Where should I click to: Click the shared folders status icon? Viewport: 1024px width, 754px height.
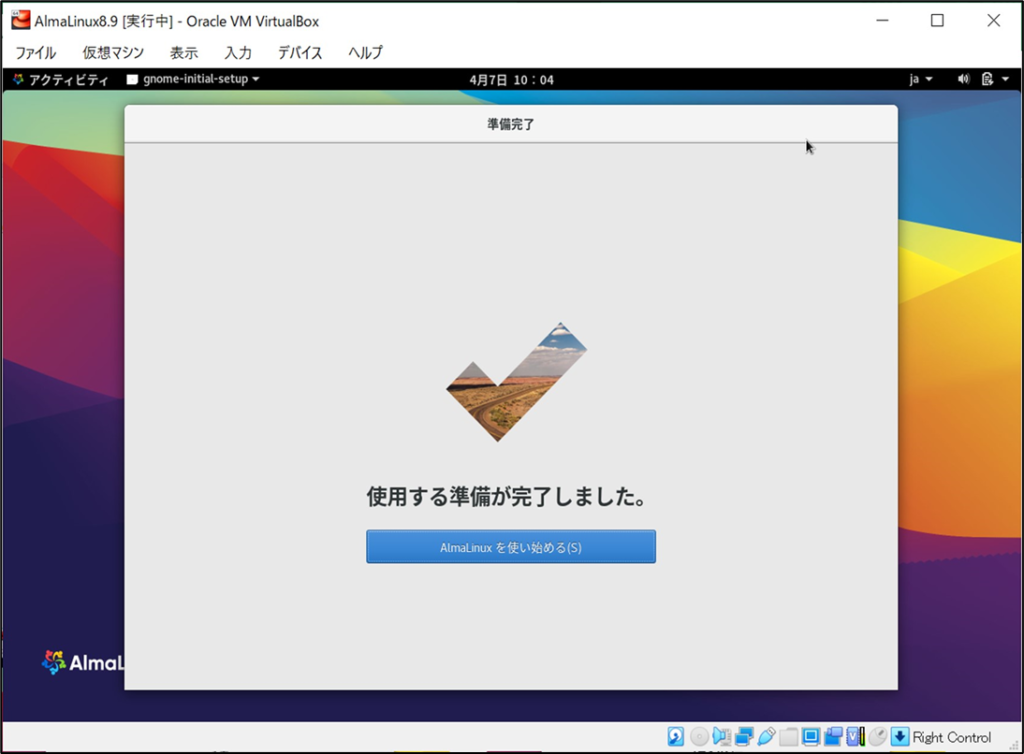pyautogui.click(x=789, y=737)
